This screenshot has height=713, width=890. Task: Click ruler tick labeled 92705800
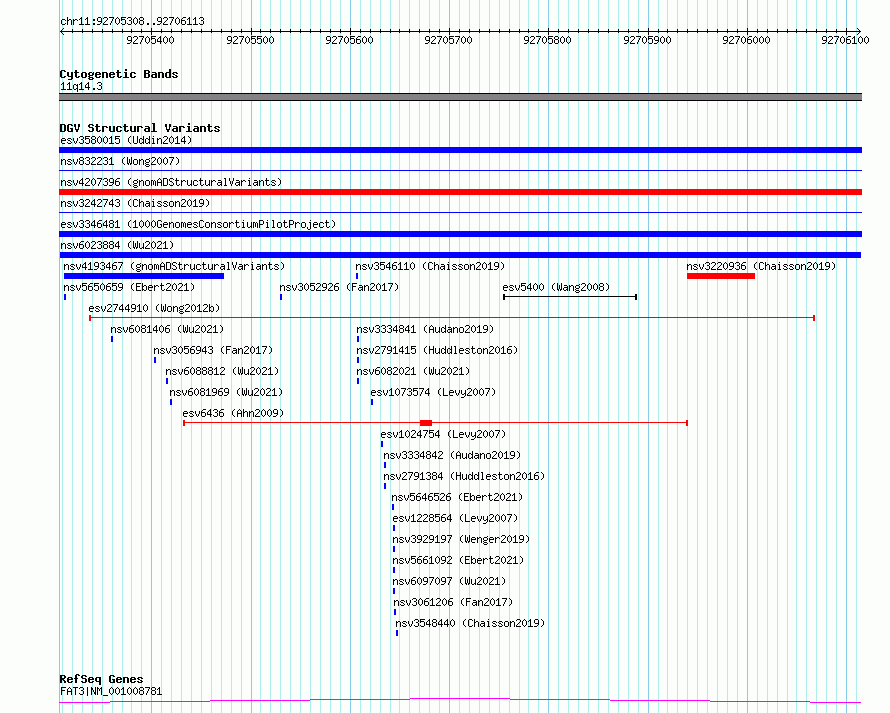(547, 40)
